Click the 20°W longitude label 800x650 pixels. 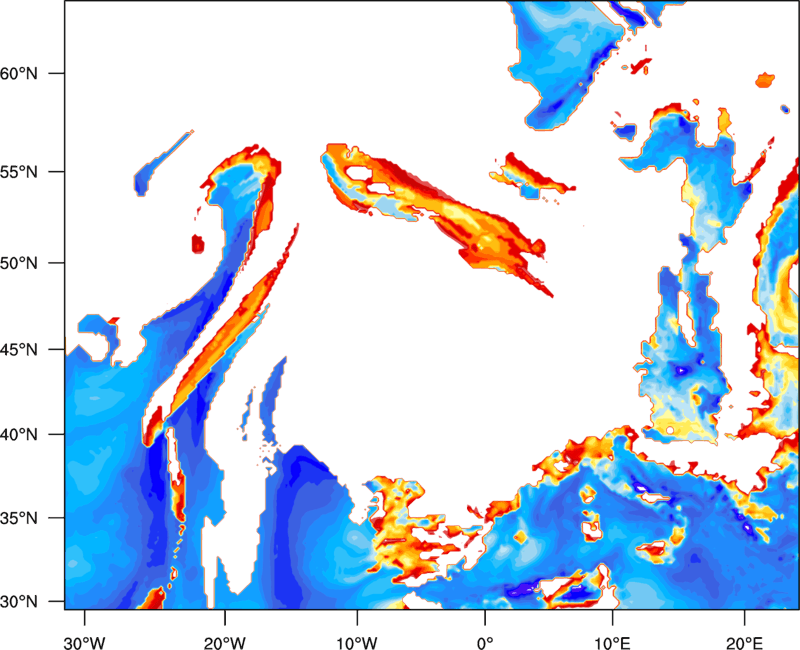click(225, 643)
